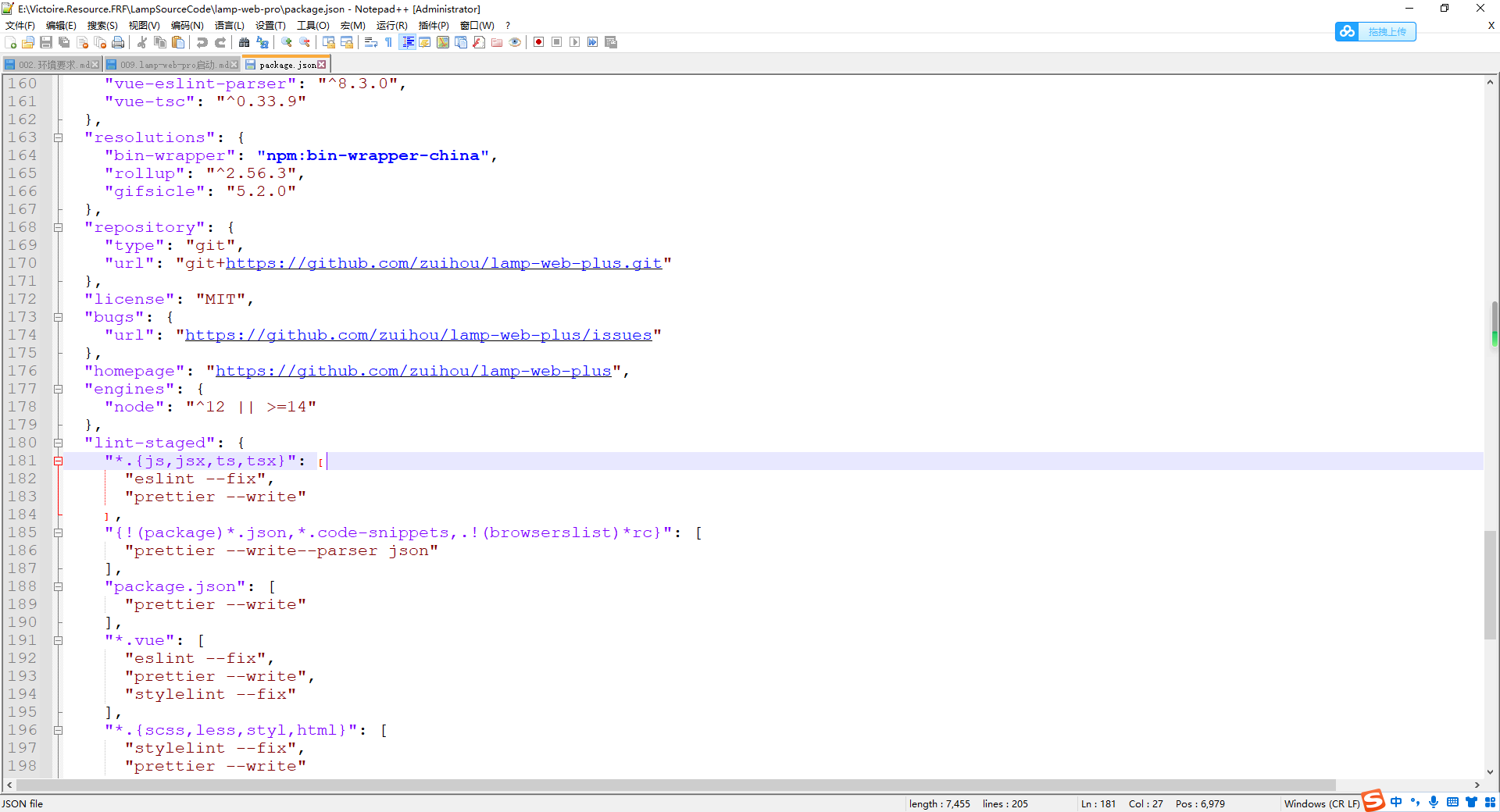The width and height of the screenshot is (1500, 812).
Task: Select the Replace toolbar icon
Action: [x=263, y=42]
